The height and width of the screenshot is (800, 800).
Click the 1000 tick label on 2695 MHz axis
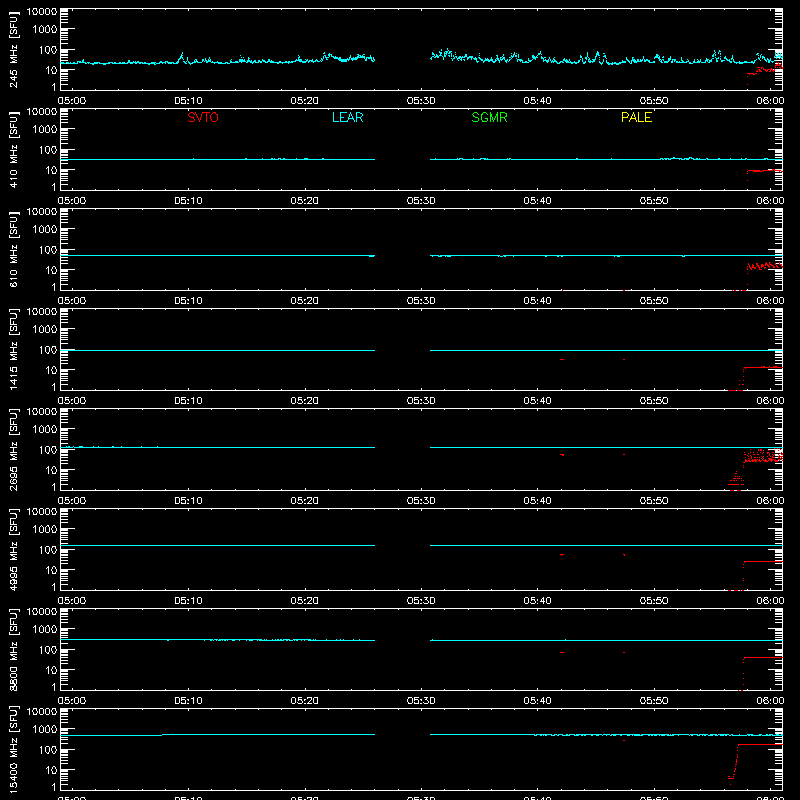pyautogui.click(x=45, y=430)
